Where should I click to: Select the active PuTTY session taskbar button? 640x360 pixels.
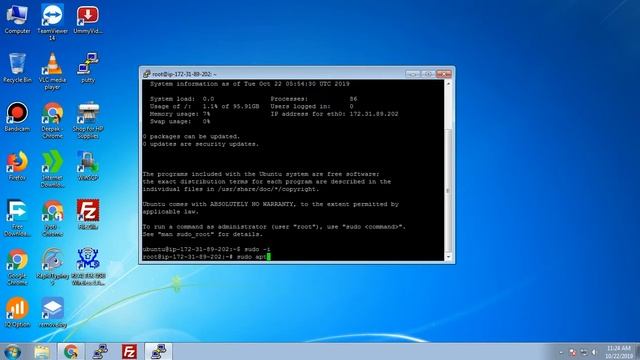158,352
